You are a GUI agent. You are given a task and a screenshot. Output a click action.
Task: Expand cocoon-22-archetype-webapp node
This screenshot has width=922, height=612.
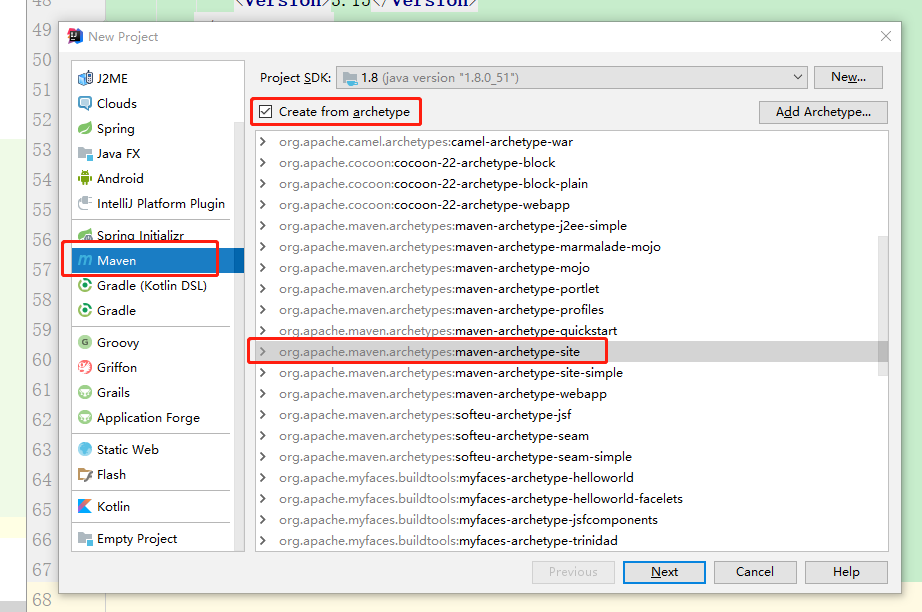tap(263, 205)
